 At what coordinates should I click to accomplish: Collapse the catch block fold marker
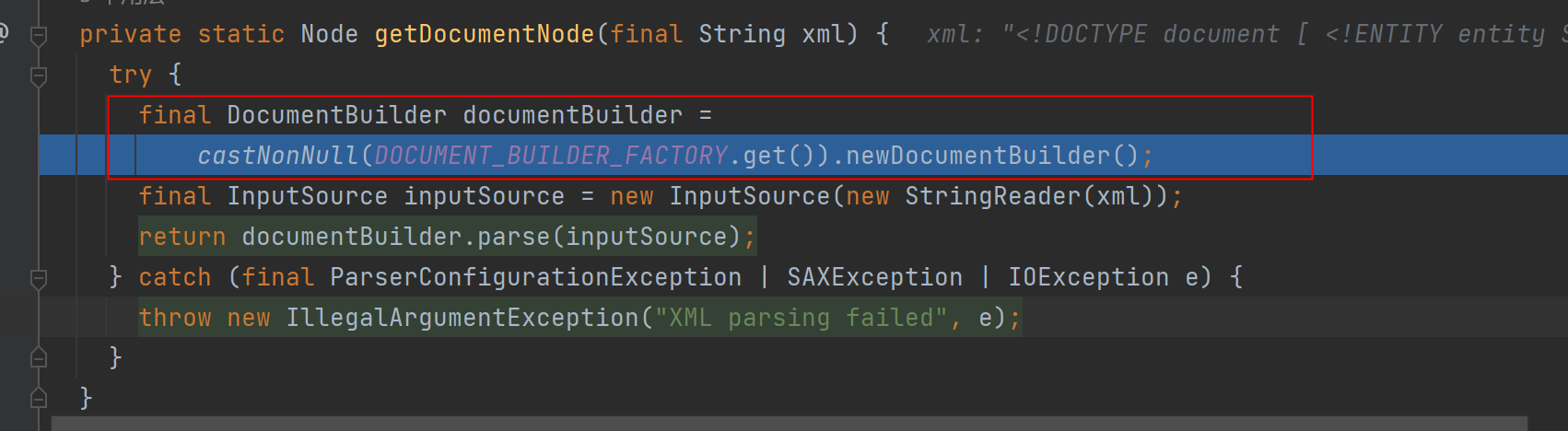coord(39,279)
